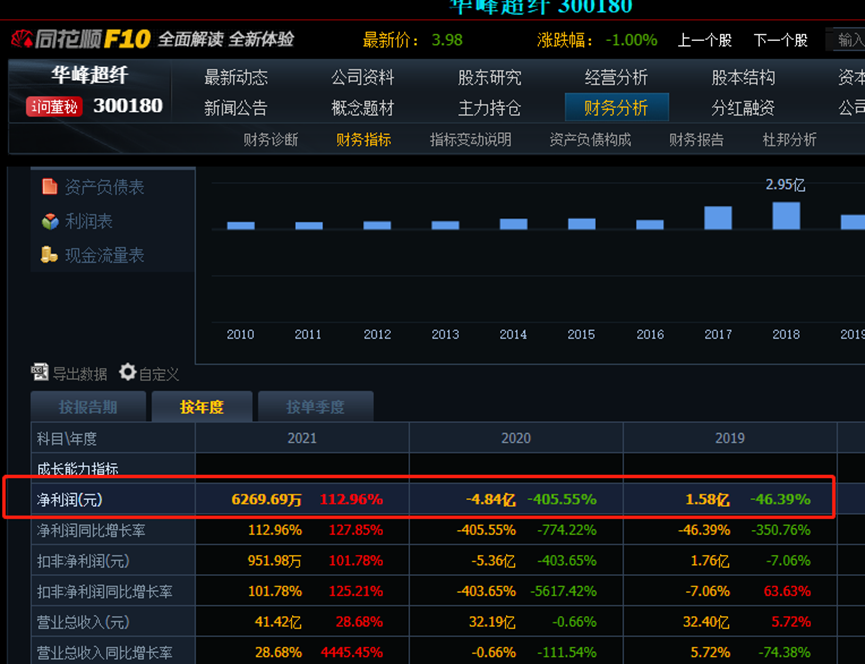
Task: Click the 问董秘 red badge
Action: point(54,107)
